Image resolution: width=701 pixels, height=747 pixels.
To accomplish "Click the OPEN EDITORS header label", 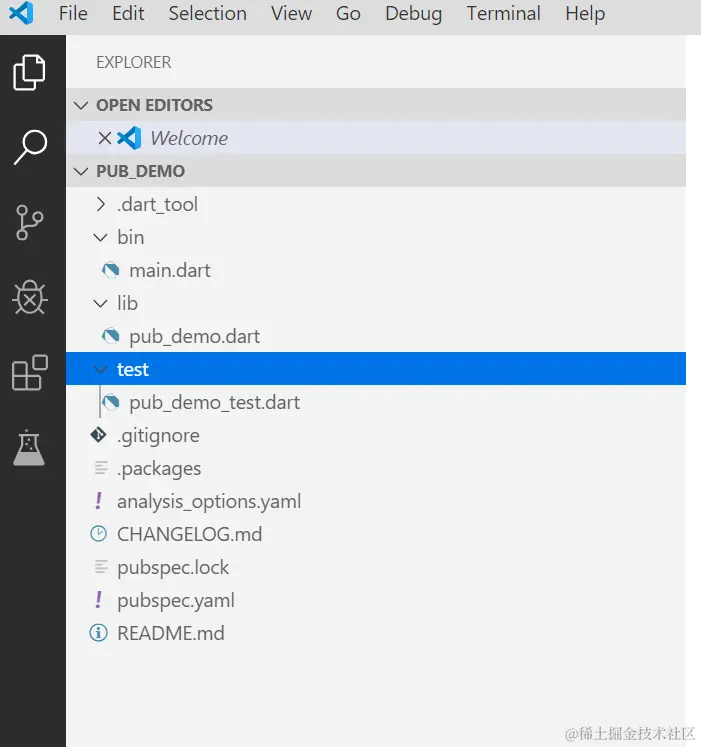I will coord(154,105).
